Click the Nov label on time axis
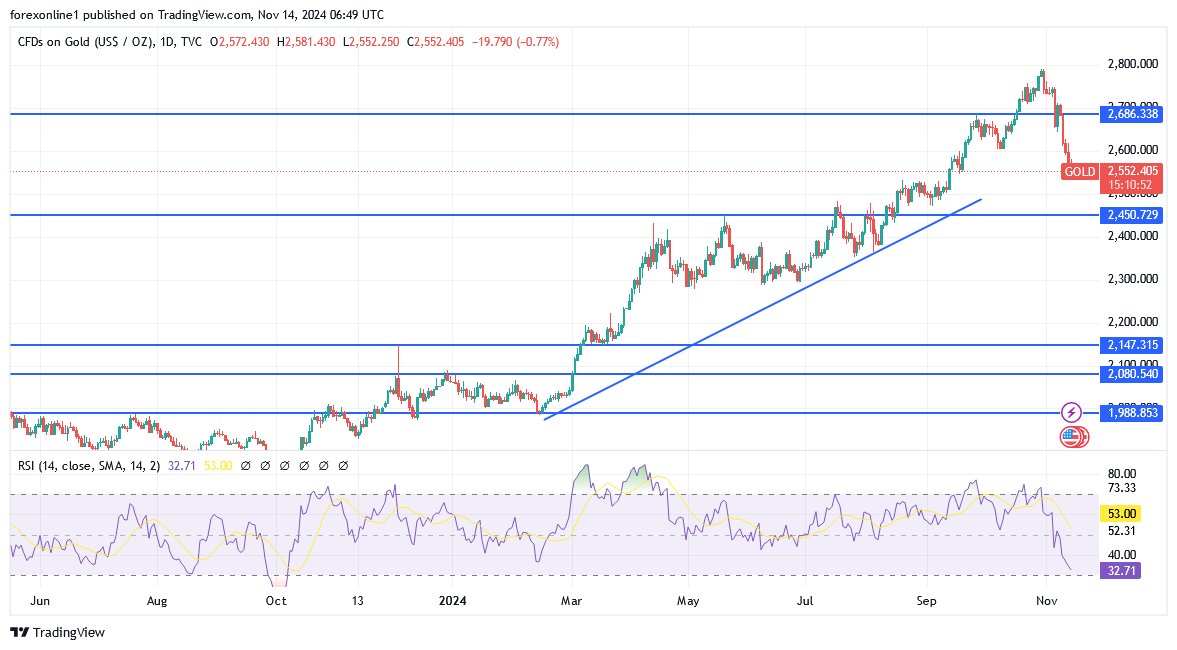 point(1046,601)
